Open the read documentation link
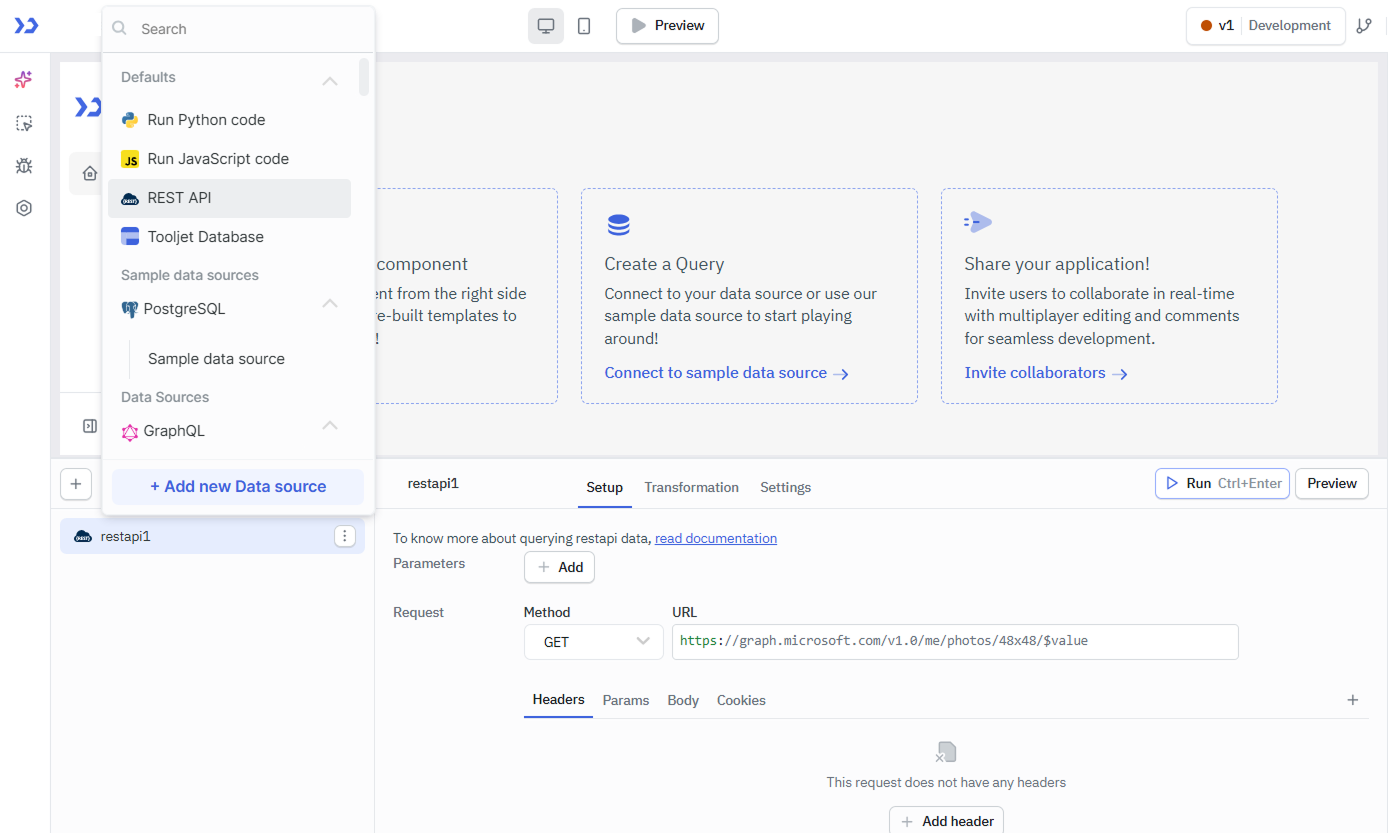 tap(715, 538)
